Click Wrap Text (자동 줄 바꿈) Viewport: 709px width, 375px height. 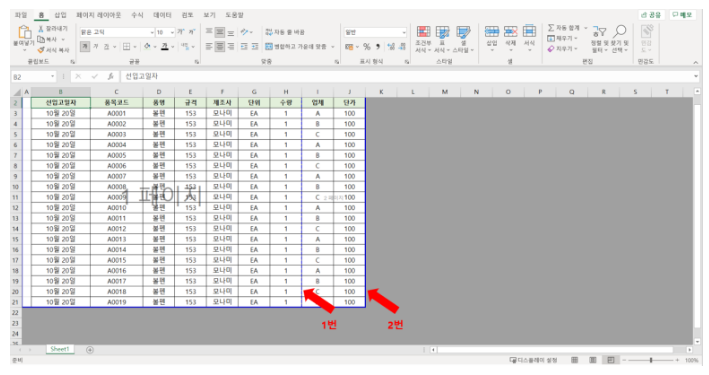(x=285, y=32)
